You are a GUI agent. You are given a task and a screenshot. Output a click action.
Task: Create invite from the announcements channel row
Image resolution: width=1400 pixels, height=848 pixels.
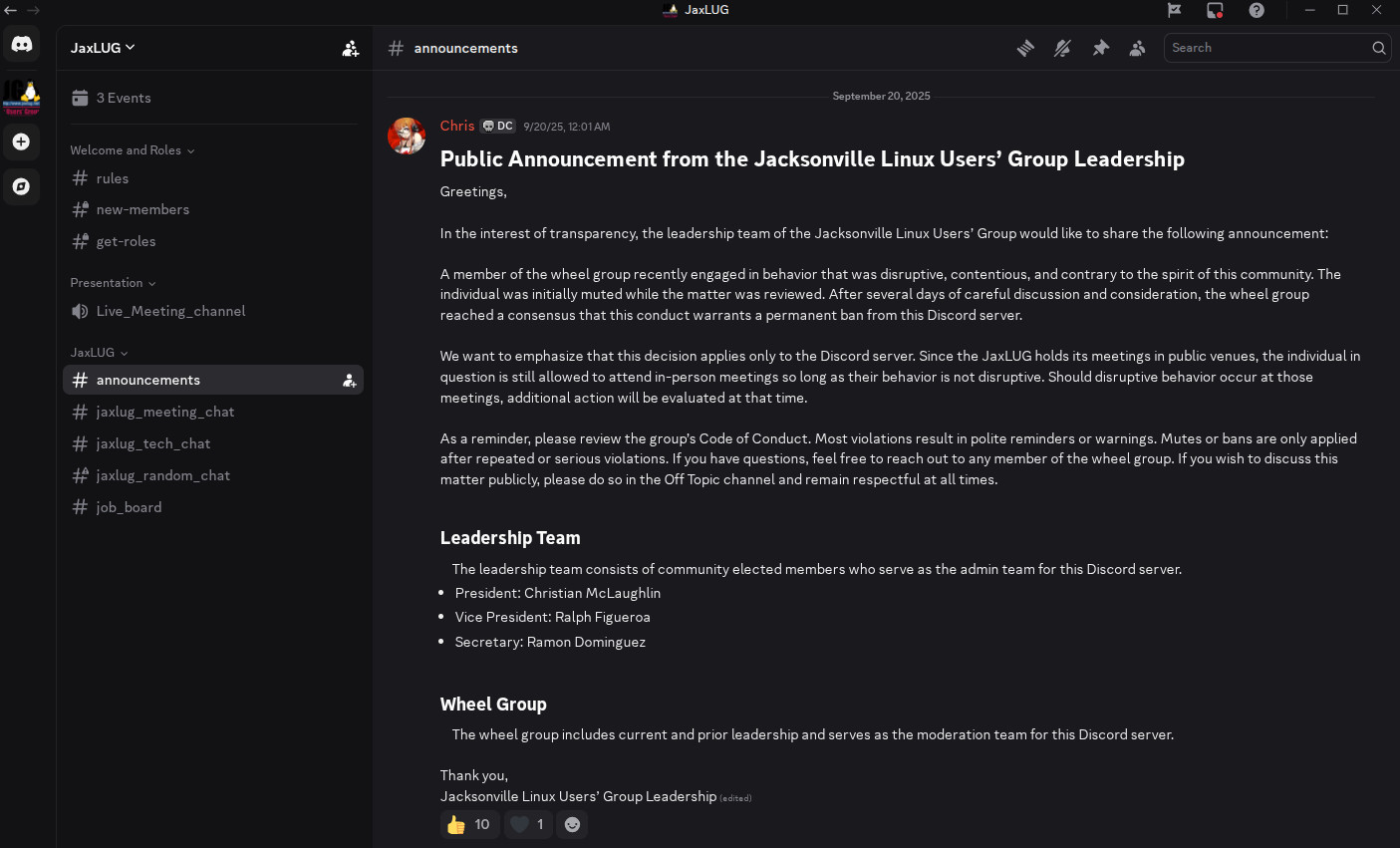pyautogui.click(x=349, y=380)
